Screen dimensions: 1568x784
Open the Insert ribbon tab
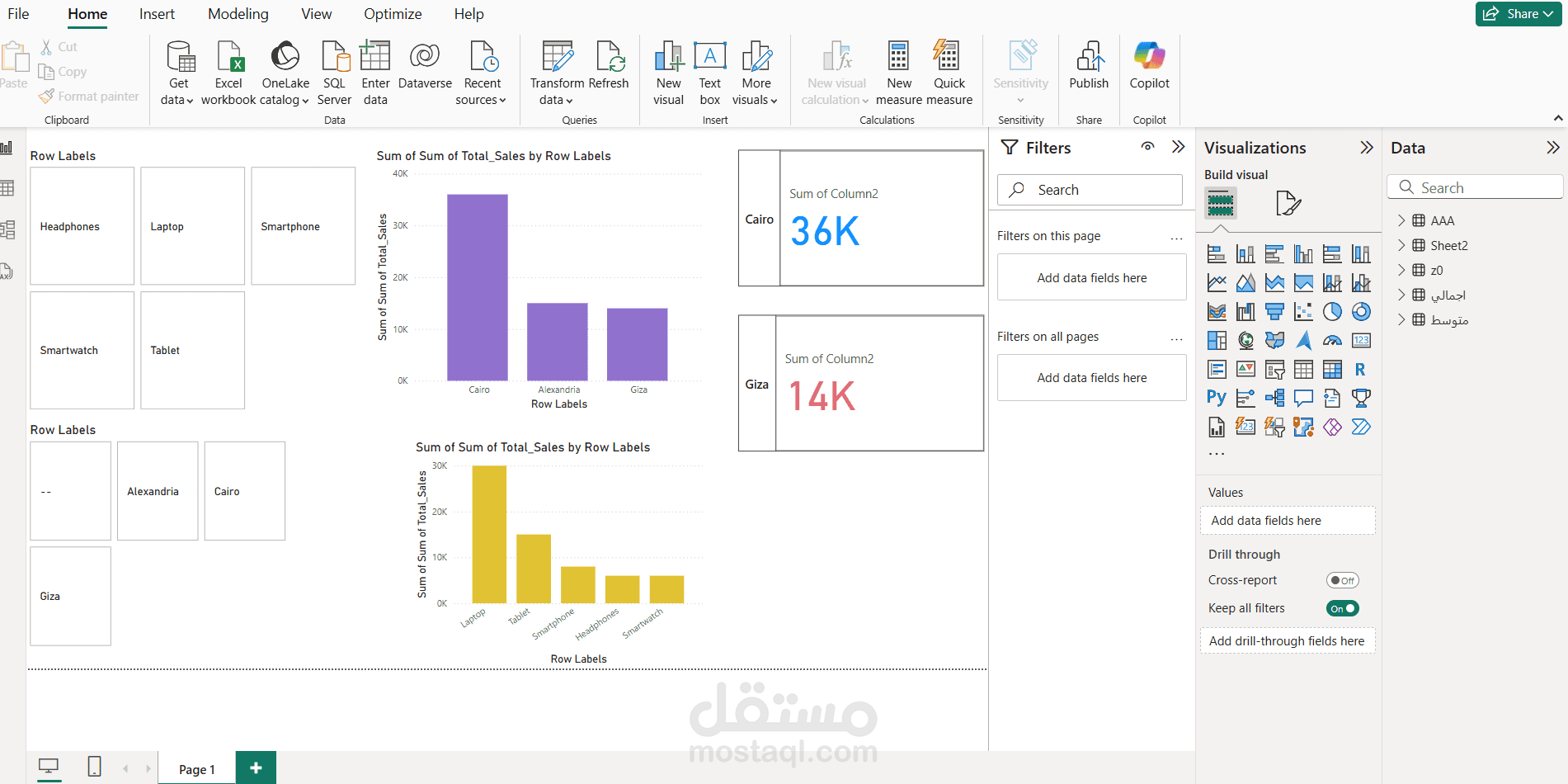coord(157,14)
